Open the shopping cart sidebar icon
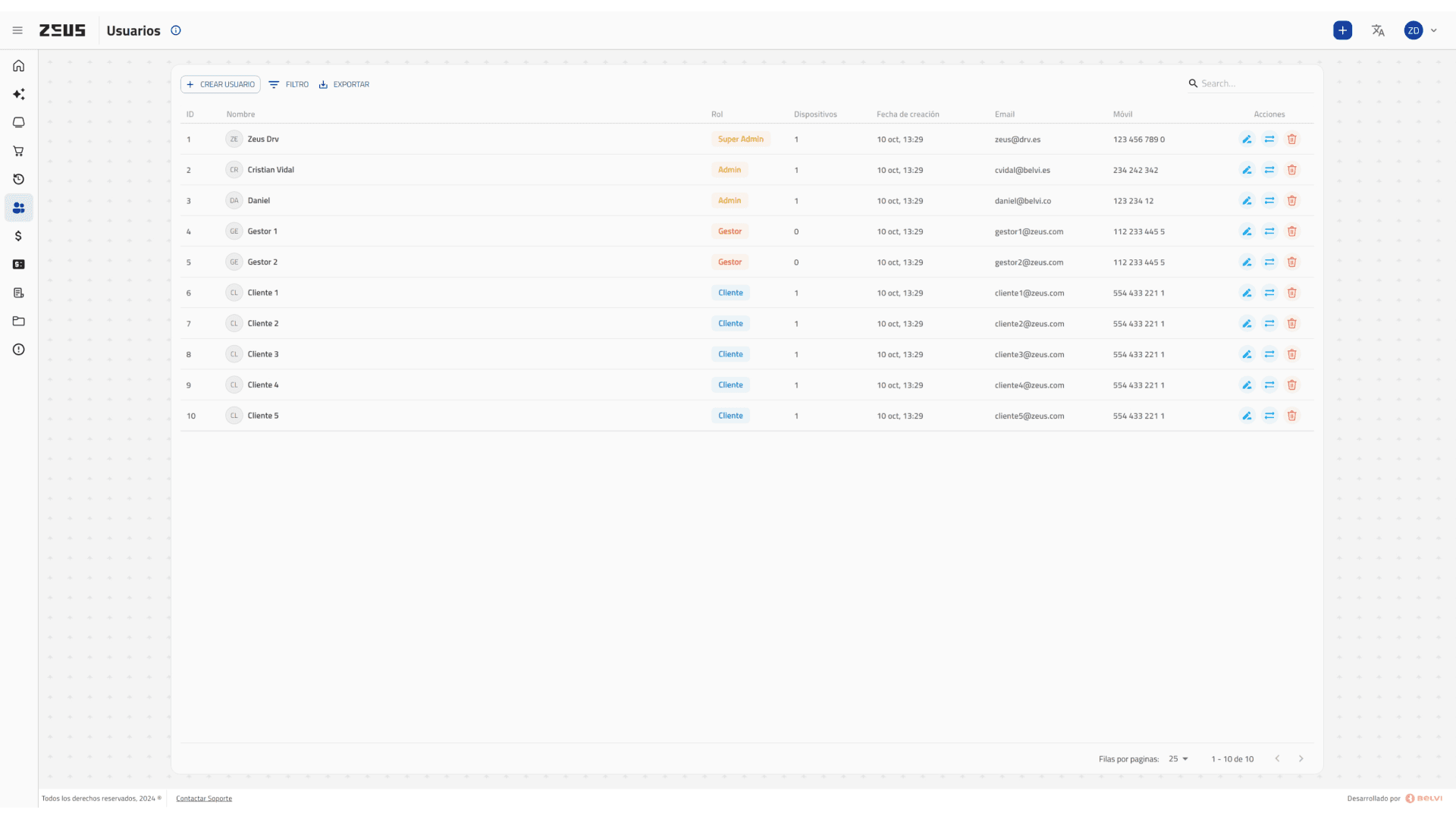 18,151
